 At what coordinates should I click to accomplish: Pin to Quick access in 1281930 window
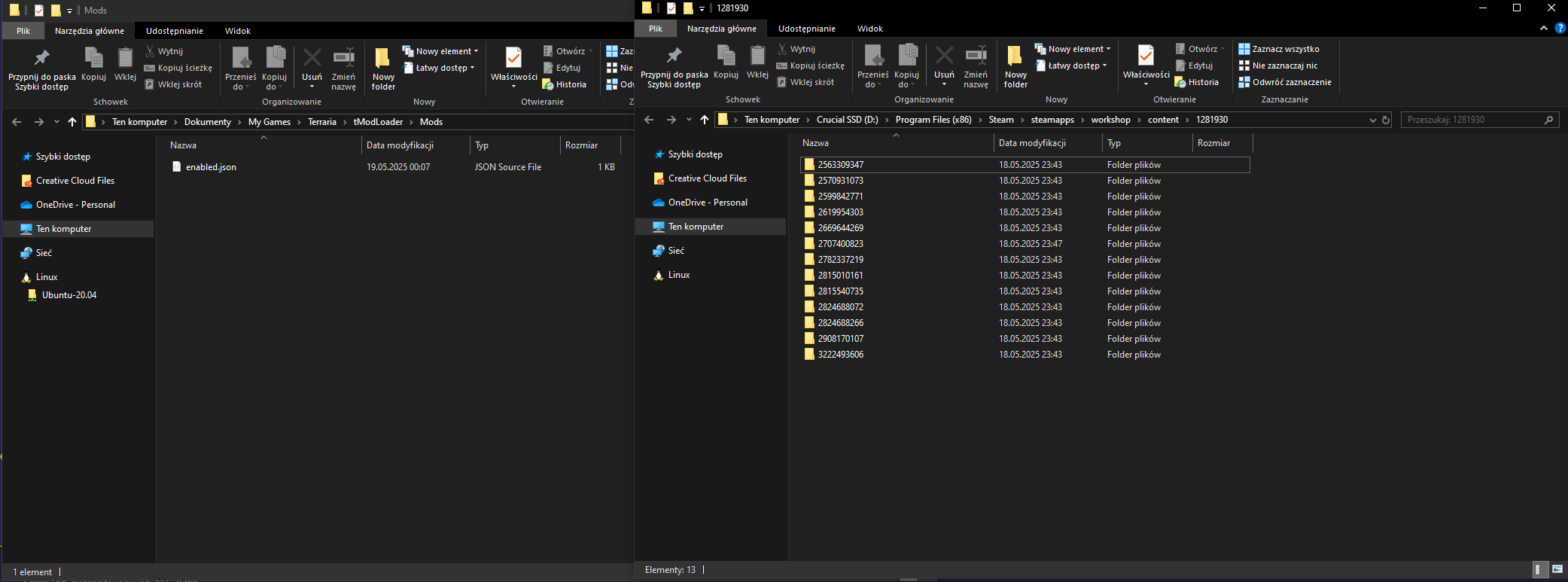[x=674, y=67]
